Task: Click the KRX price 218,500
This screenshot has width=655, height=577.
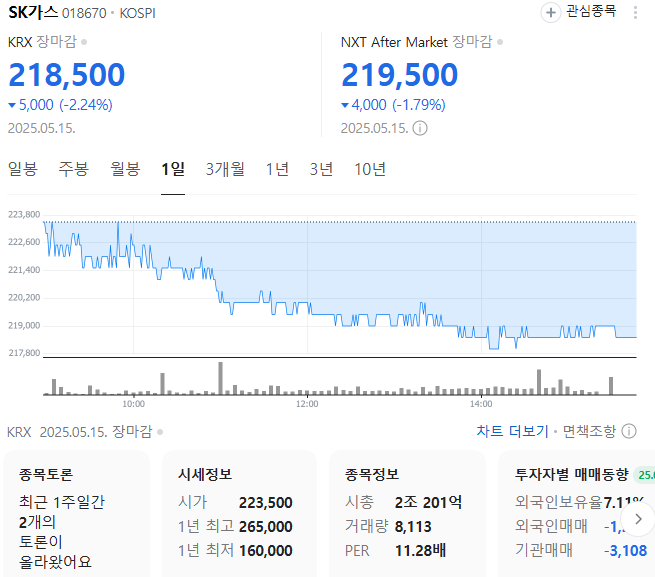Action: click(66, 75)
